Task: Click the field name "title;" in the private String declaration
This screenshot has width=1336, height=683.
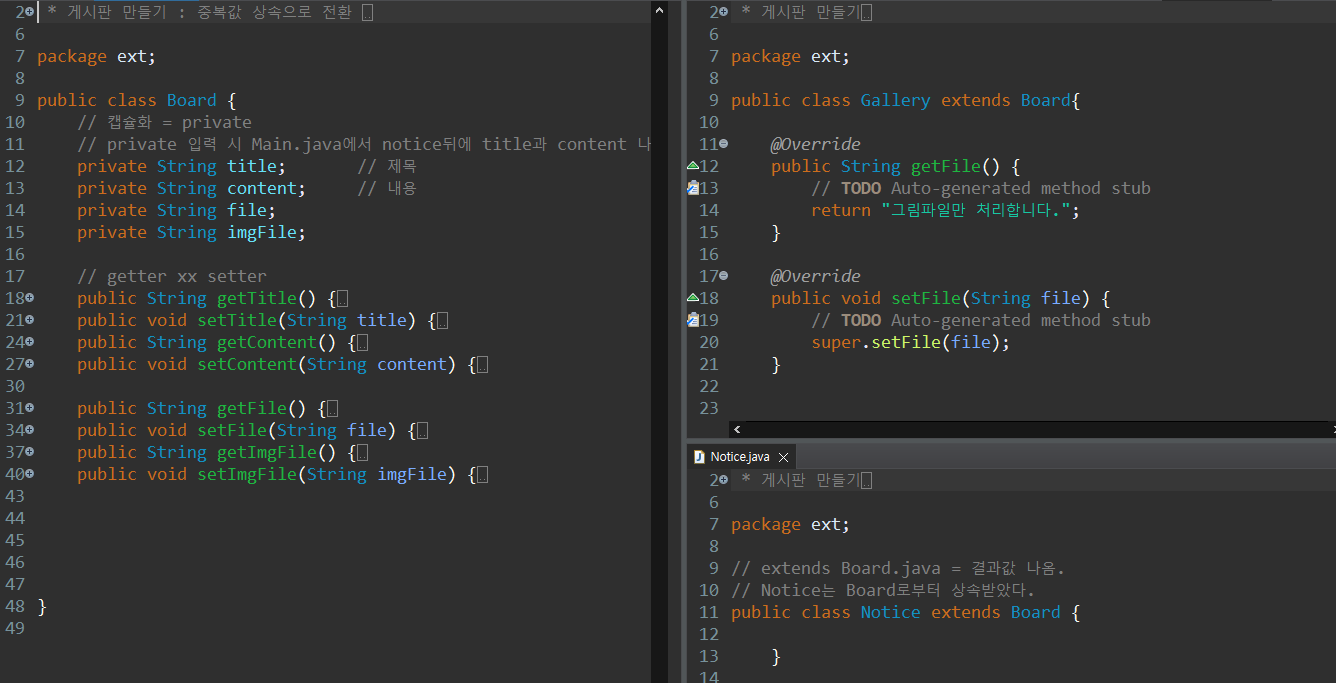Action: 256,166
